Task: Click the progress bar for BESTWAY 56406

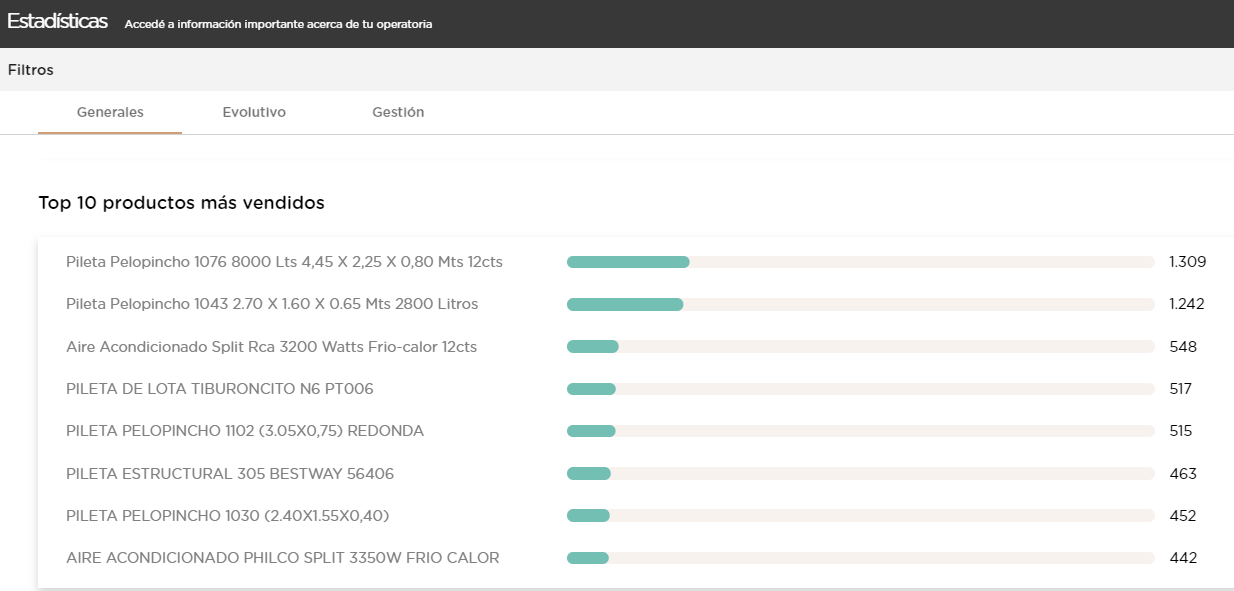Action: (x=861, y=474)
